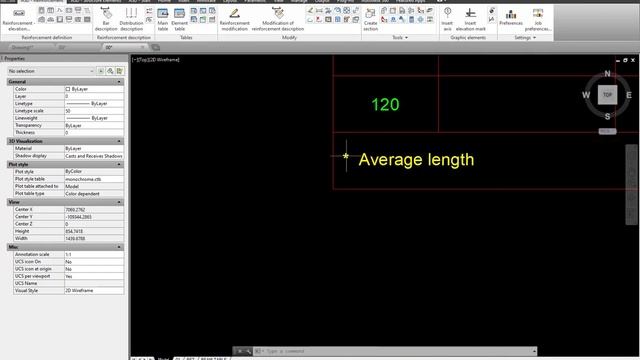This screenshot has height=360, width=640.
Task: Click the Width property value
Action: pyautogui.click(x=94, y=238)
